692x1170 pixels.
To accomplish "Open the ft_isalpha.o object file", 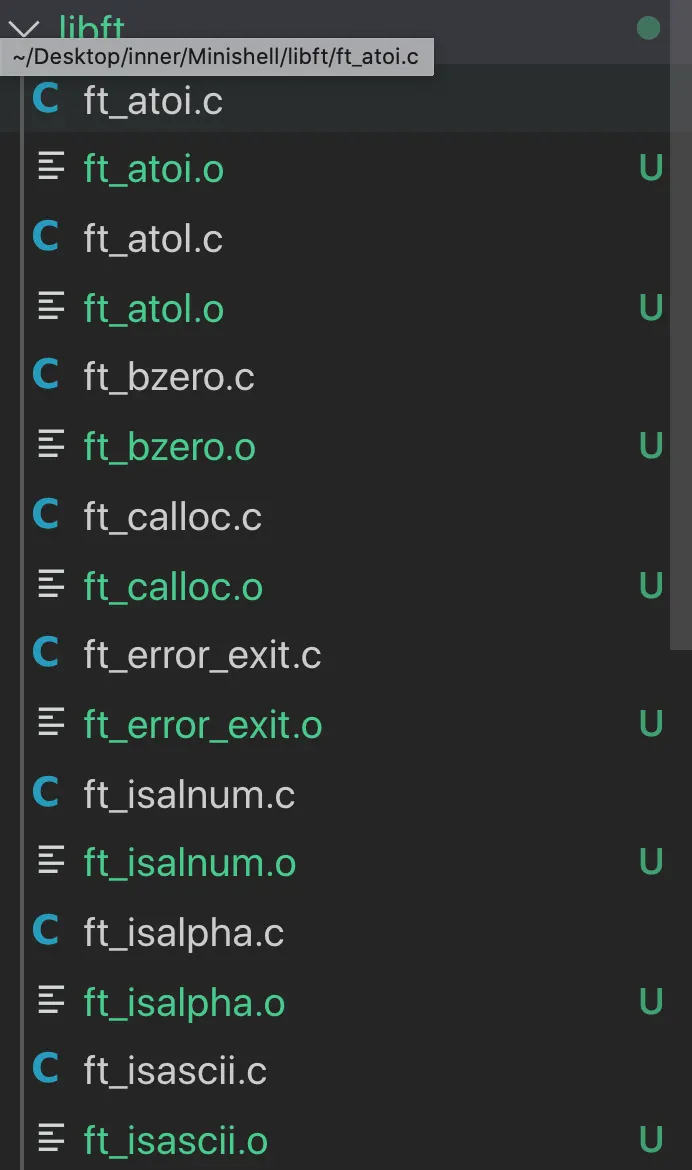I will click(184, 1003).
